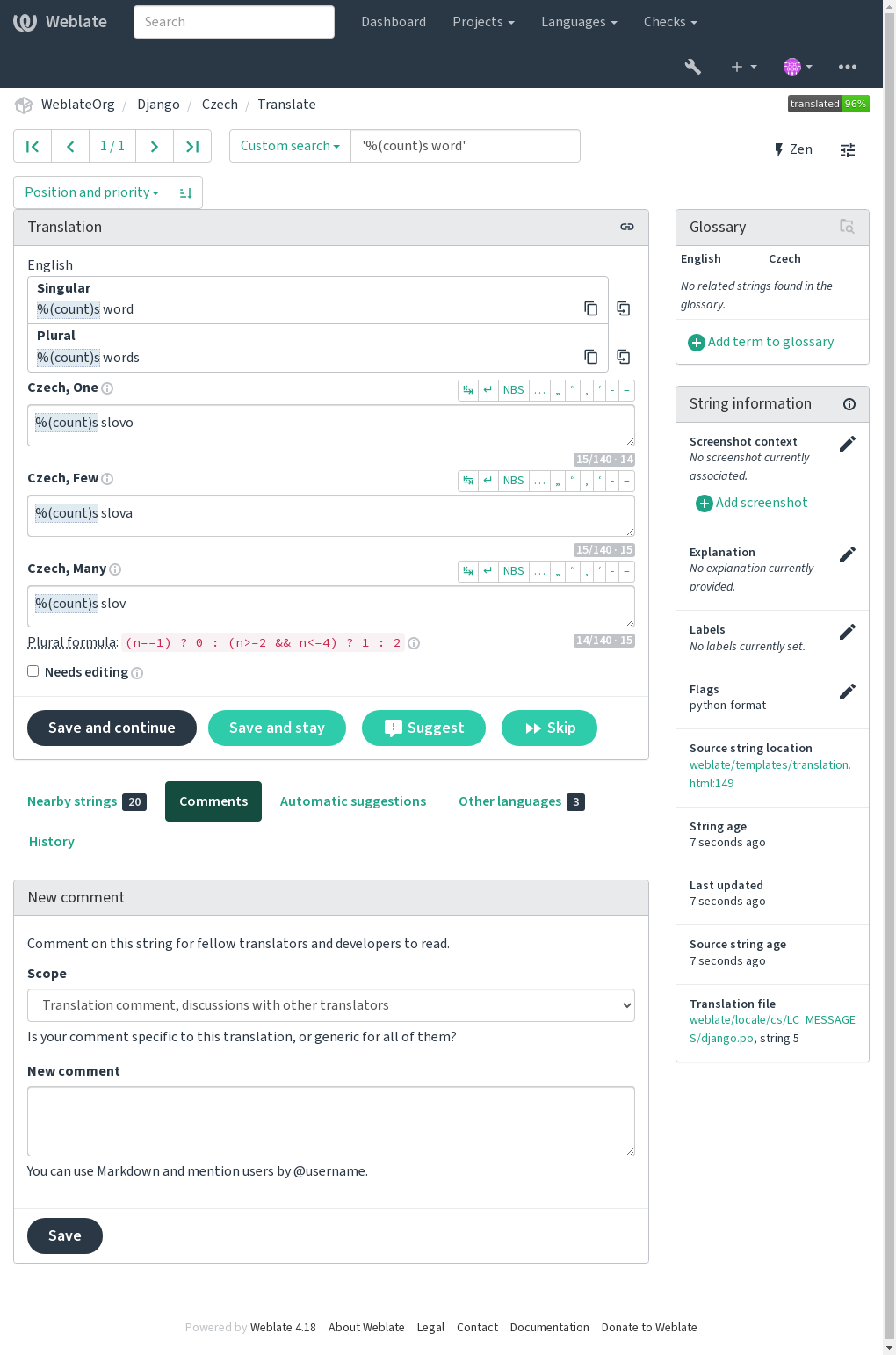The image size is (896, 1355).
Task: Go to the last string arrow
Action: pyautogui.click(x=192, y=146)
